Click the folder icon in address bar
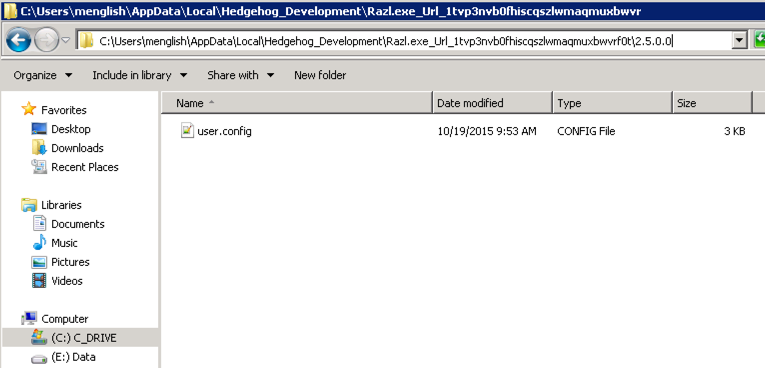 pos(86,41)
